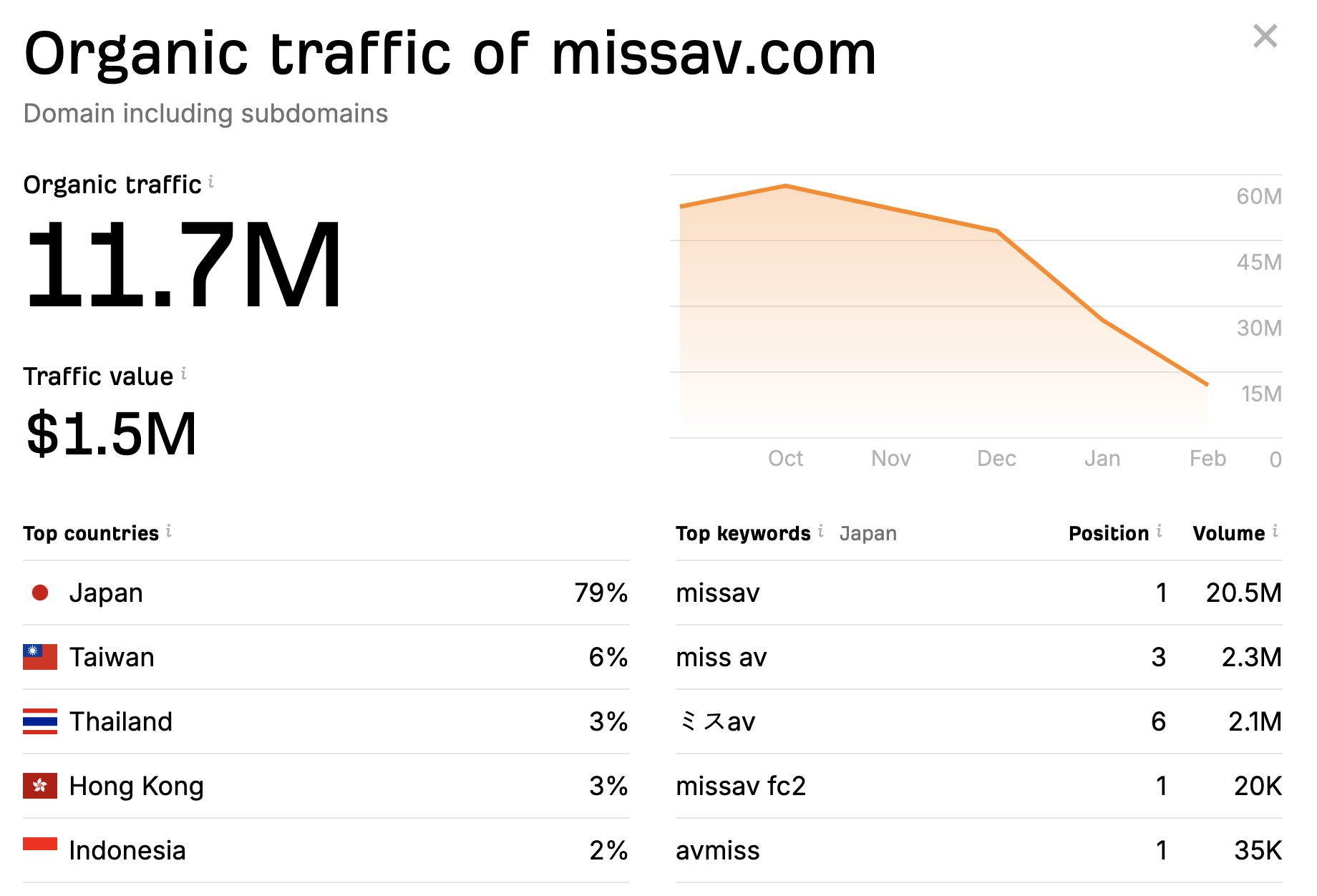Click info icon next to Organic traffic
This screenshot has height=896, width=1317.
[x=211, y=182]
